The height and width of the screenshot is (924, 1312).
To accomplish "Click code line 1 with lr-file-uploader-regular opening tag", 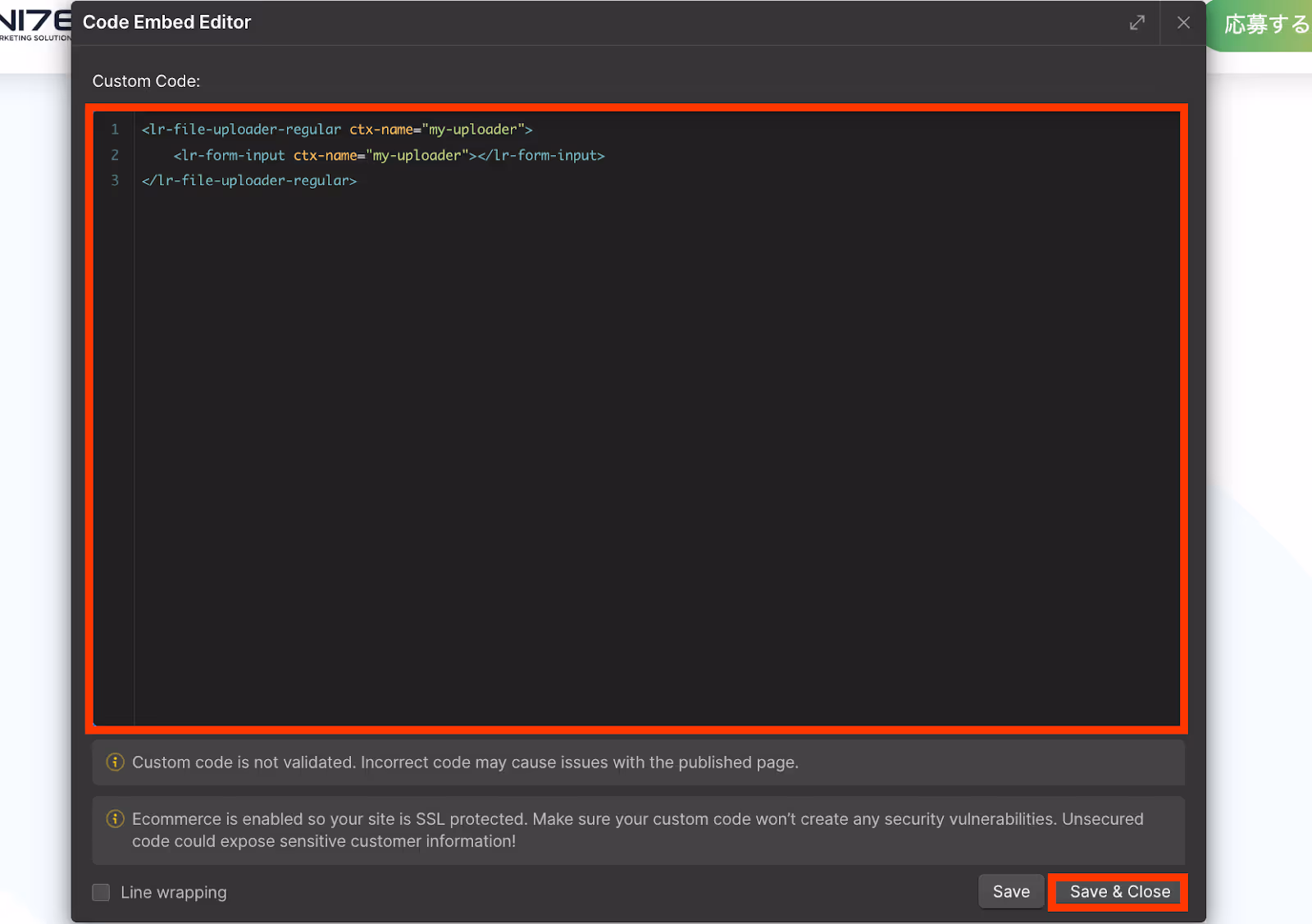I will point(337,130).
